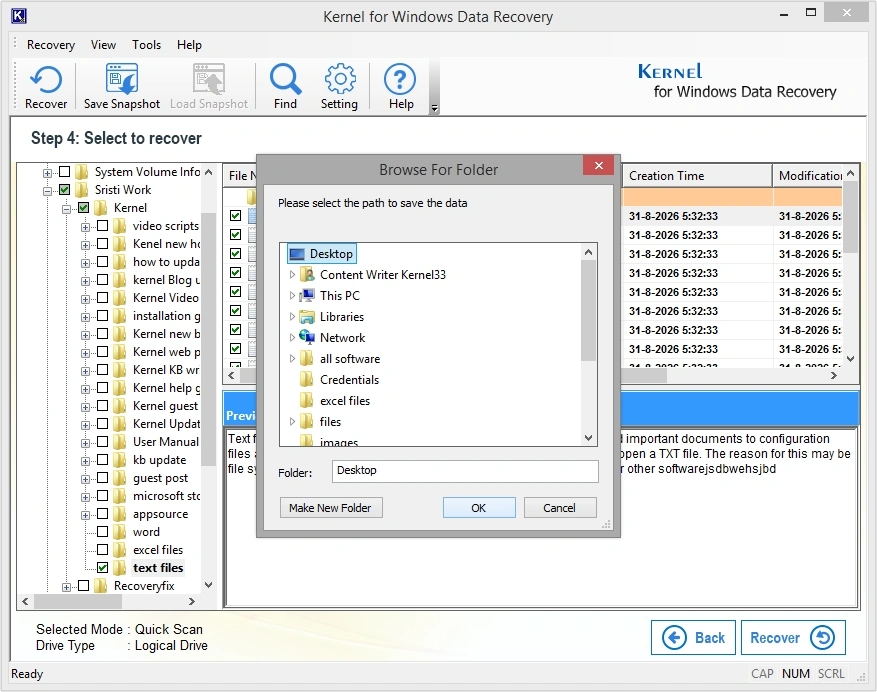
Task: Click the toolbar overflow arrow
Action: point(434,109)
